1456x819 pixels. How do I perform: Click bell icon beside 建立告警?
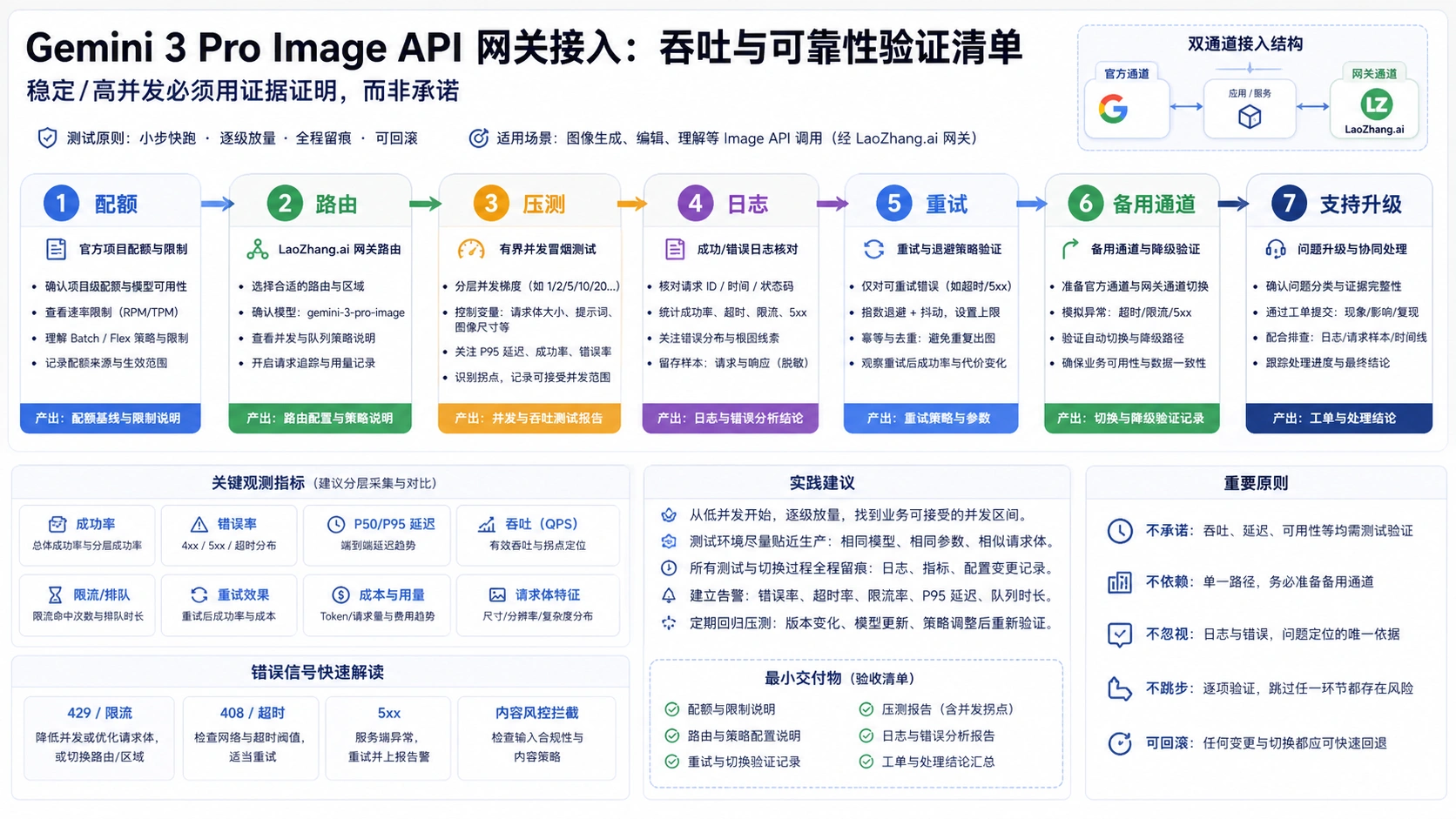click(x=669, y=595)
